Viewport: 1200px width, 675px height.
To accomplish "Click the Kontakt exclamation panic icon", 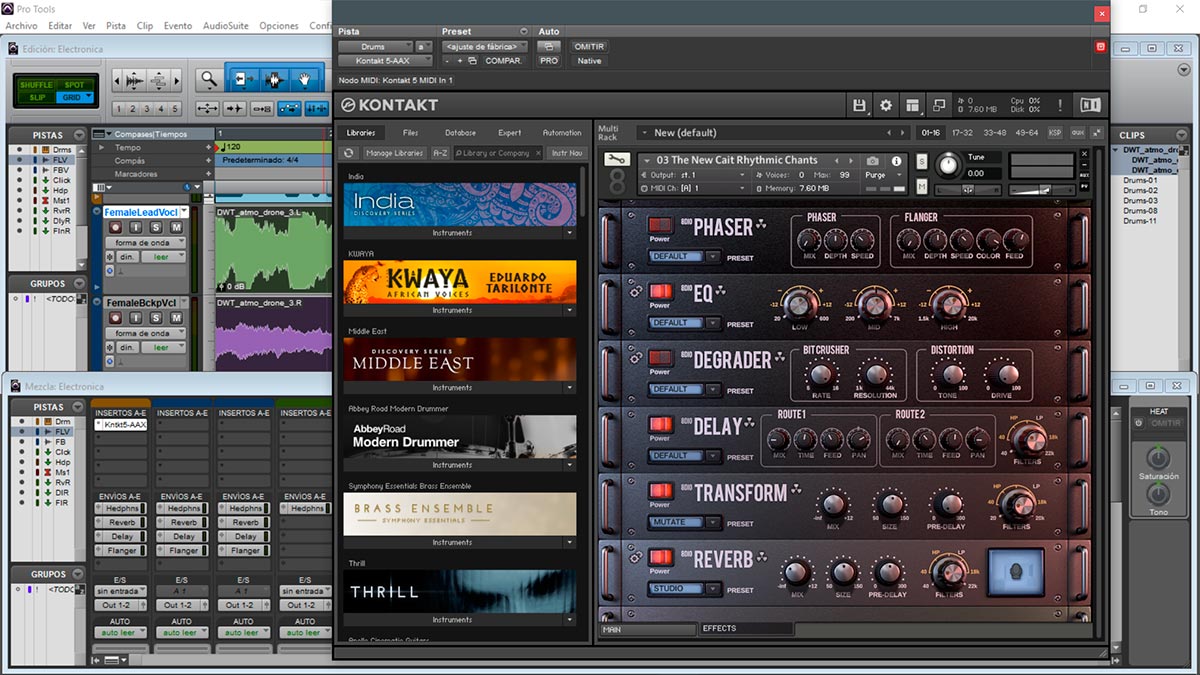I will (1061, 105).
